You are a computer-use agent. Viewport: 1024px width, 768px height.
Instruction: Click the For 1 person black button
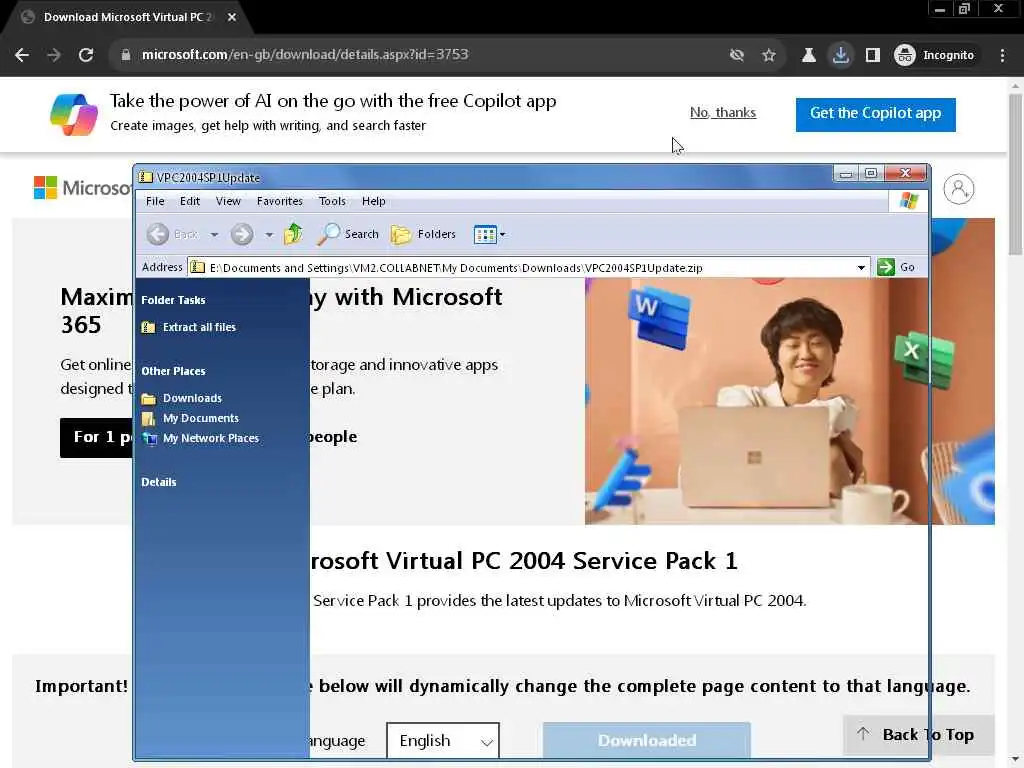tap(96, 438)
